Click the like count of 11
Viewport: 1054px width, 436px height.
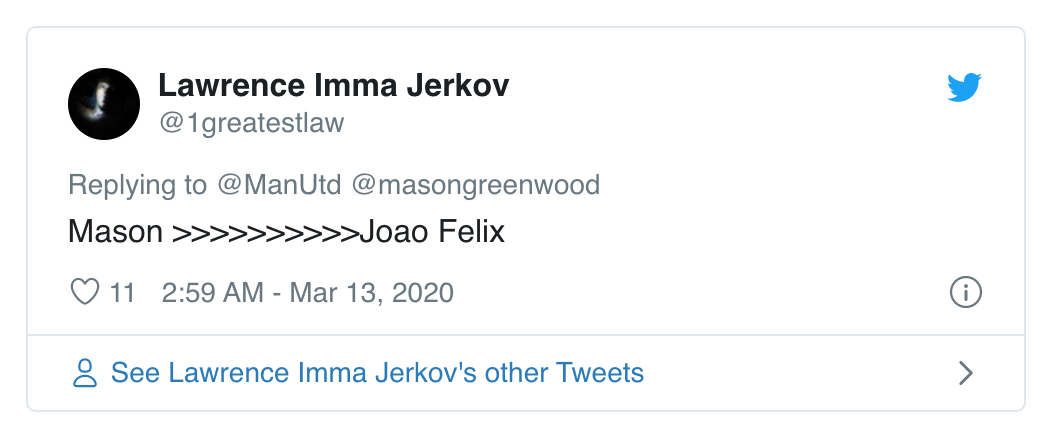pyautogui.click(x=122, y=293)
